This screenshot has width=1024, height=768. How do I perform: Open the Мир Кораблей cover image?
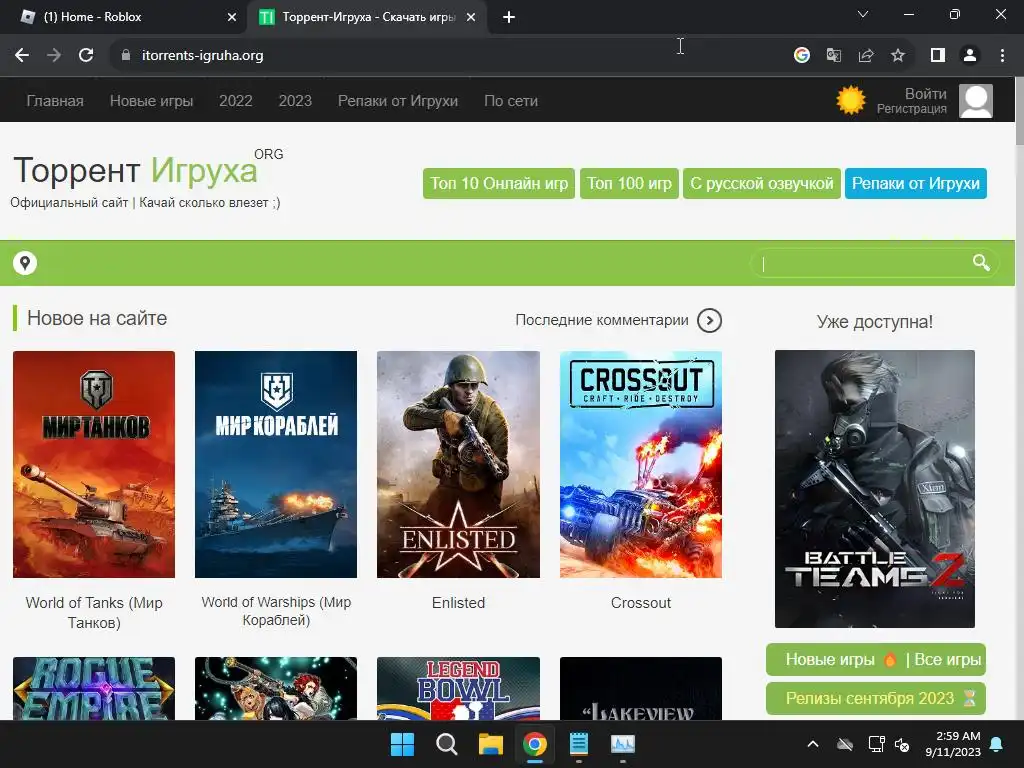point(276,464)
